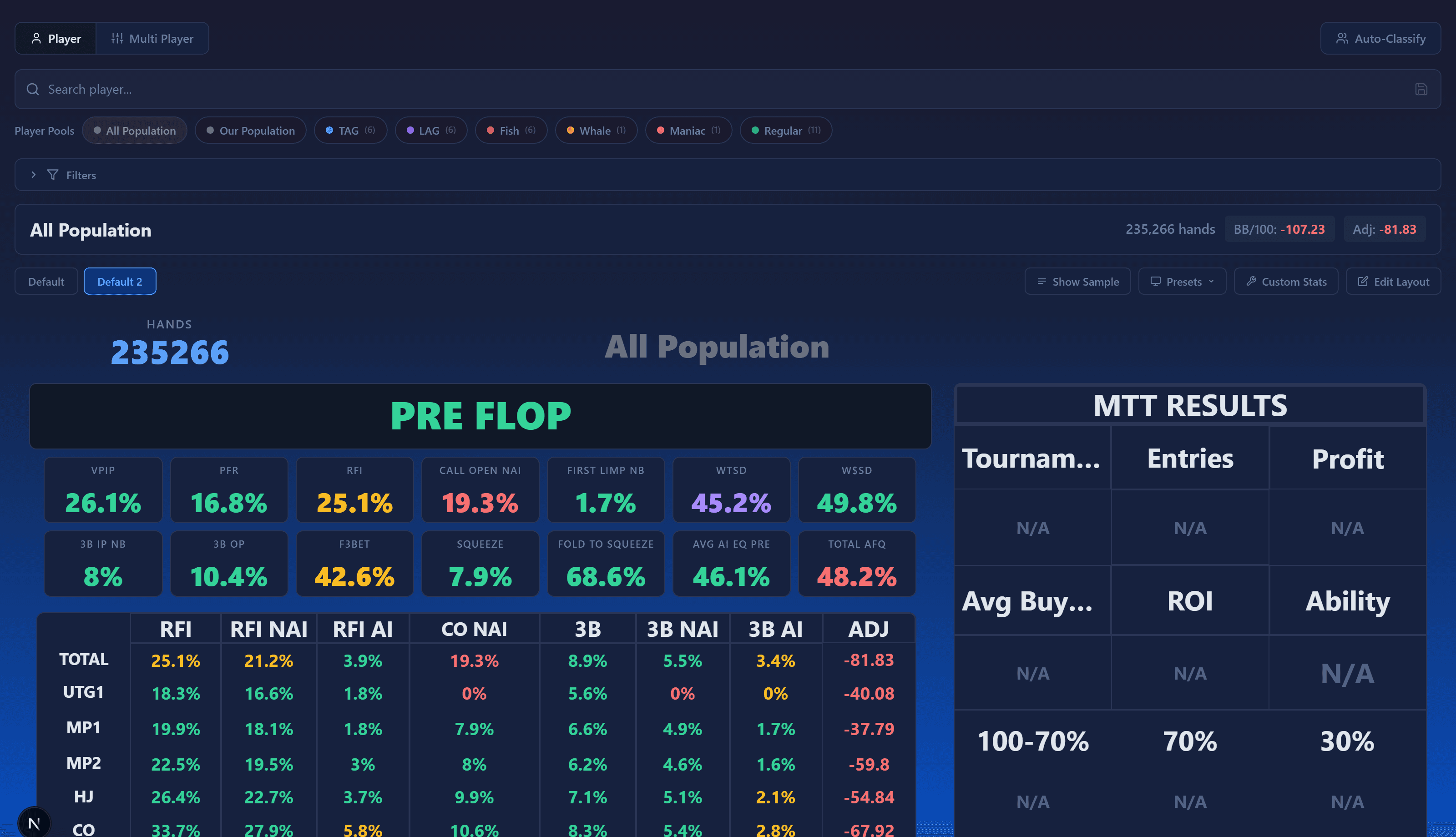Expand the Filters section chevron
1456x837 pixels.
point(33,175)
